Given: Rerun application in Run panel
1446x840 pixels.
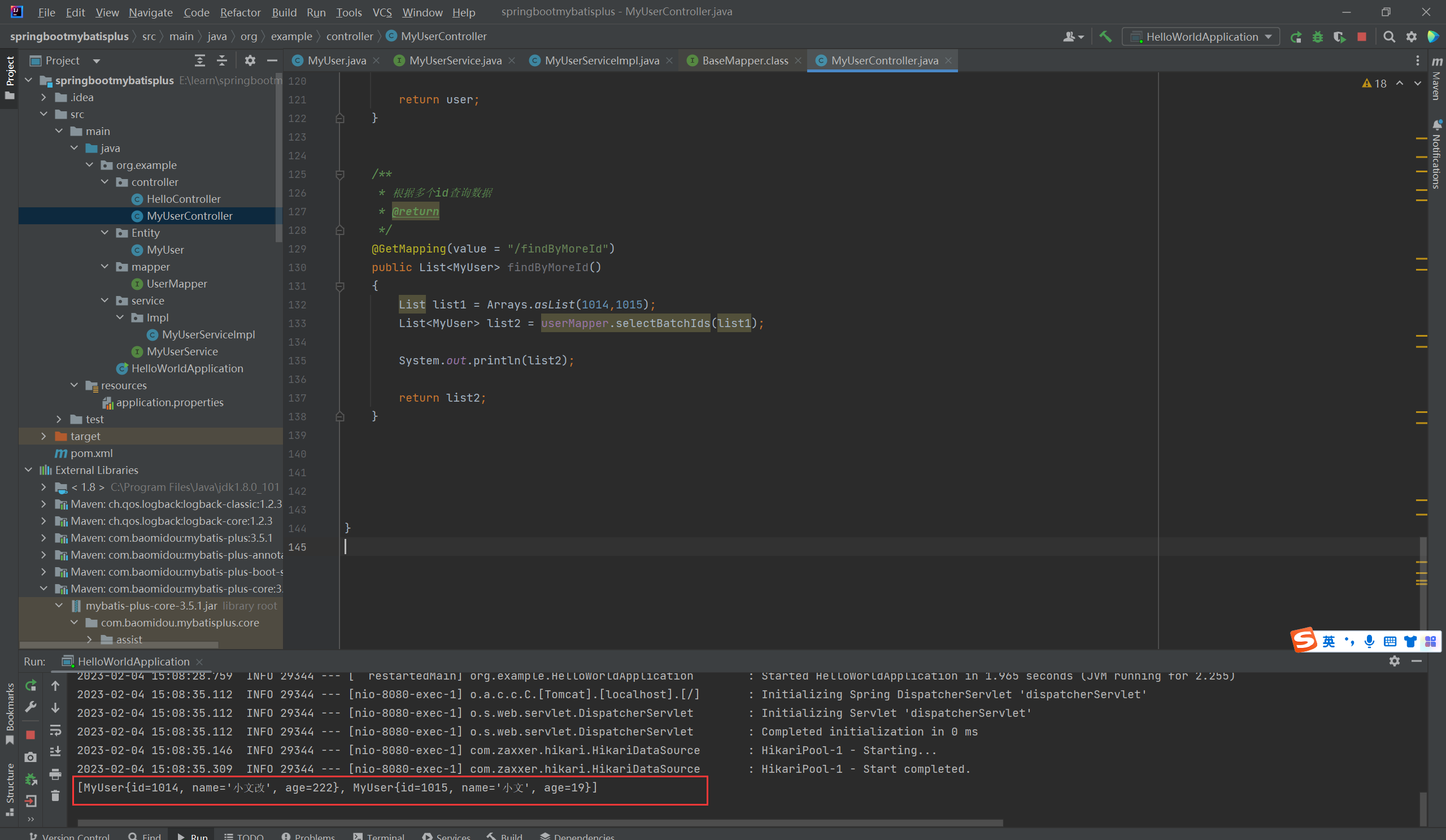Looking at the screenshot, I should [x=31, y=685].
